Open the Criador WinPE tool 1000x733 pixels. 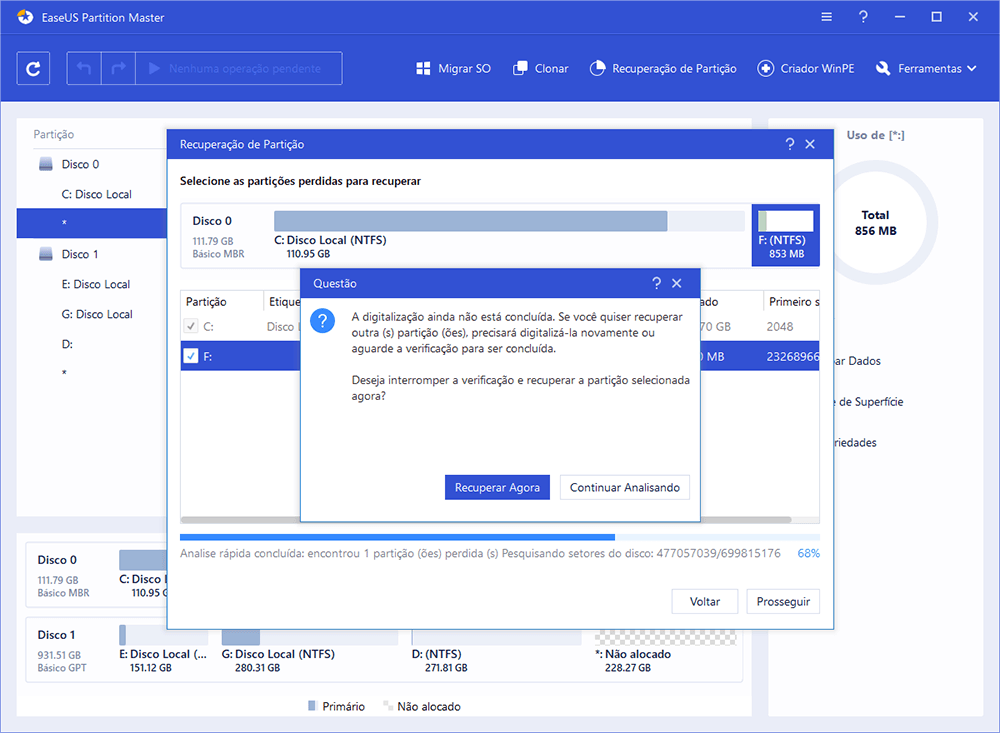tap(805, 68)
